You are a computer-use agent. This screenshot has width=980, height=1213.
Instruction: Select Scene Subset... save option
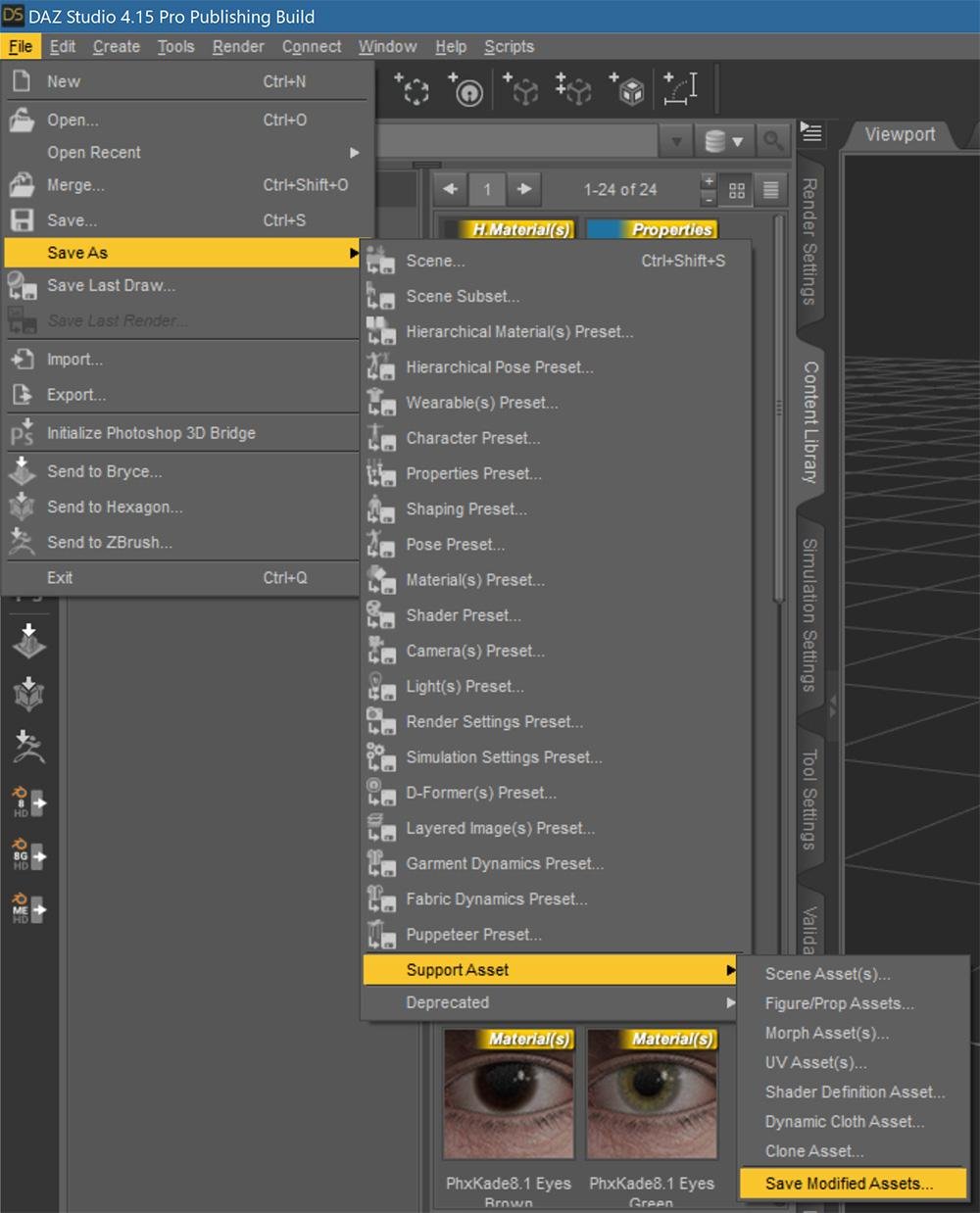pyautogui.click(x=557, y=296)
